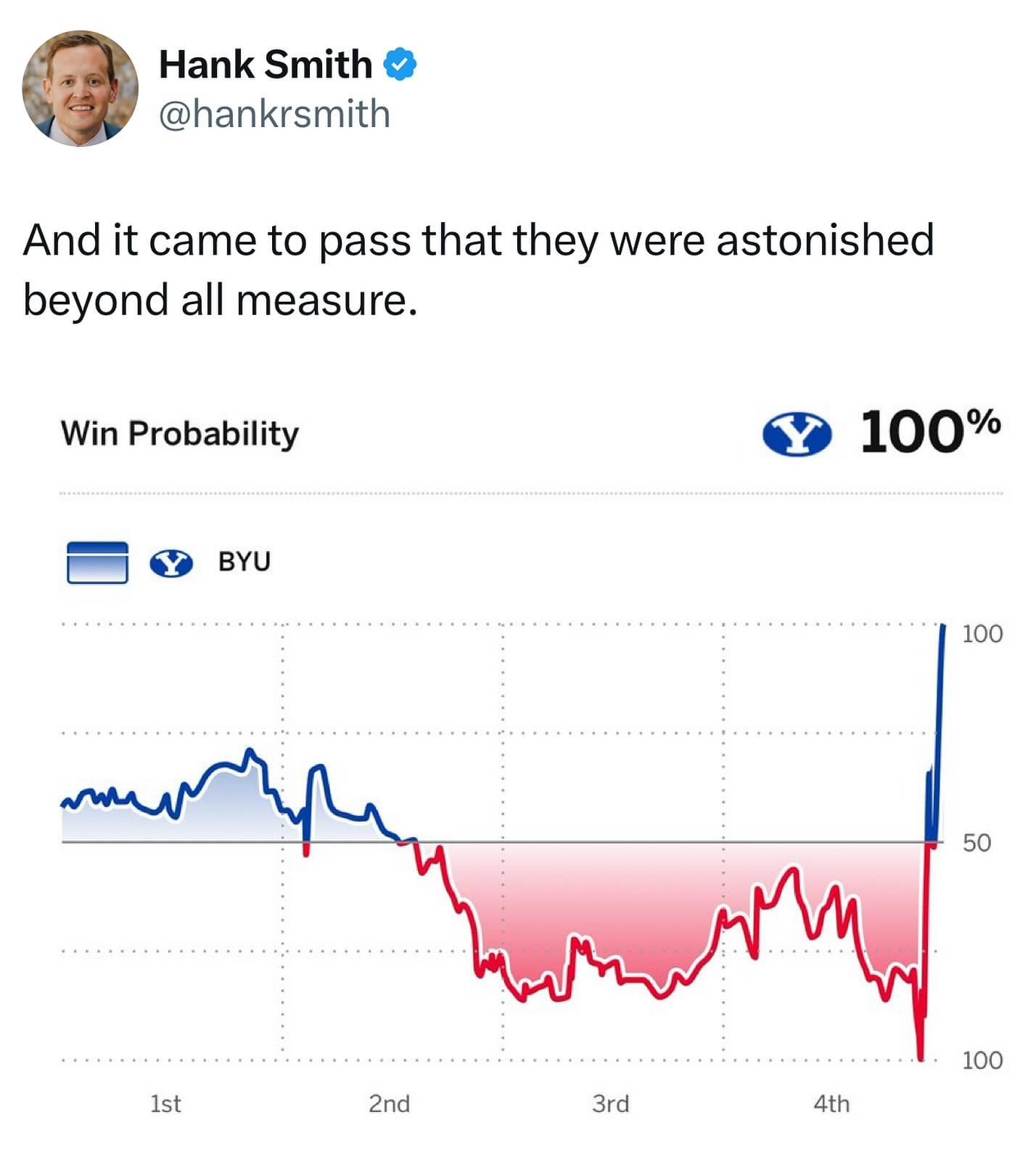Click the 50 midline axis label
The image size is (1036, 1170).
(x=977, y=843)
